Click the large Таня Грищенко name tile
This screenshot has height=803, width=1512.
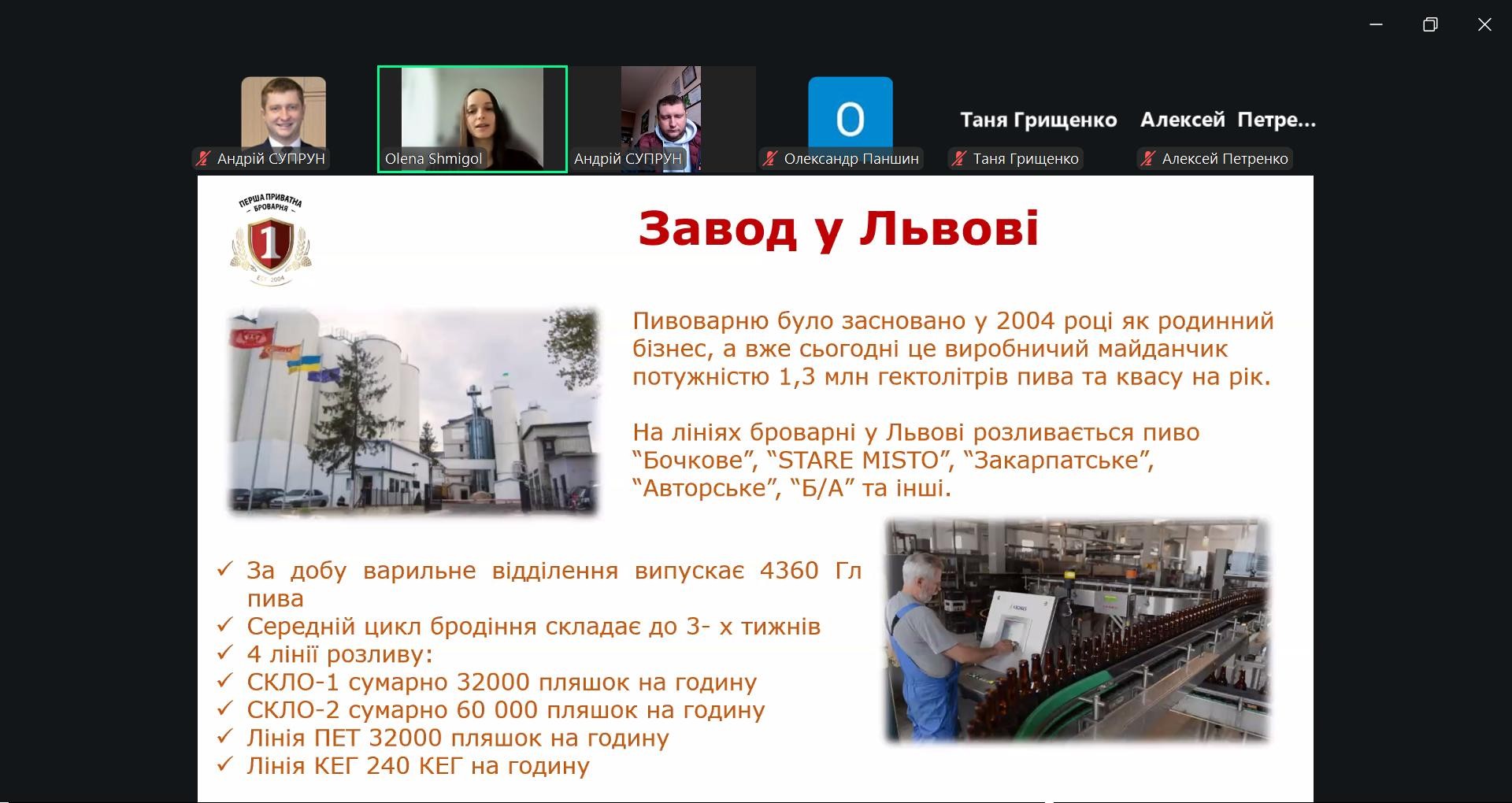(1038, 120)
